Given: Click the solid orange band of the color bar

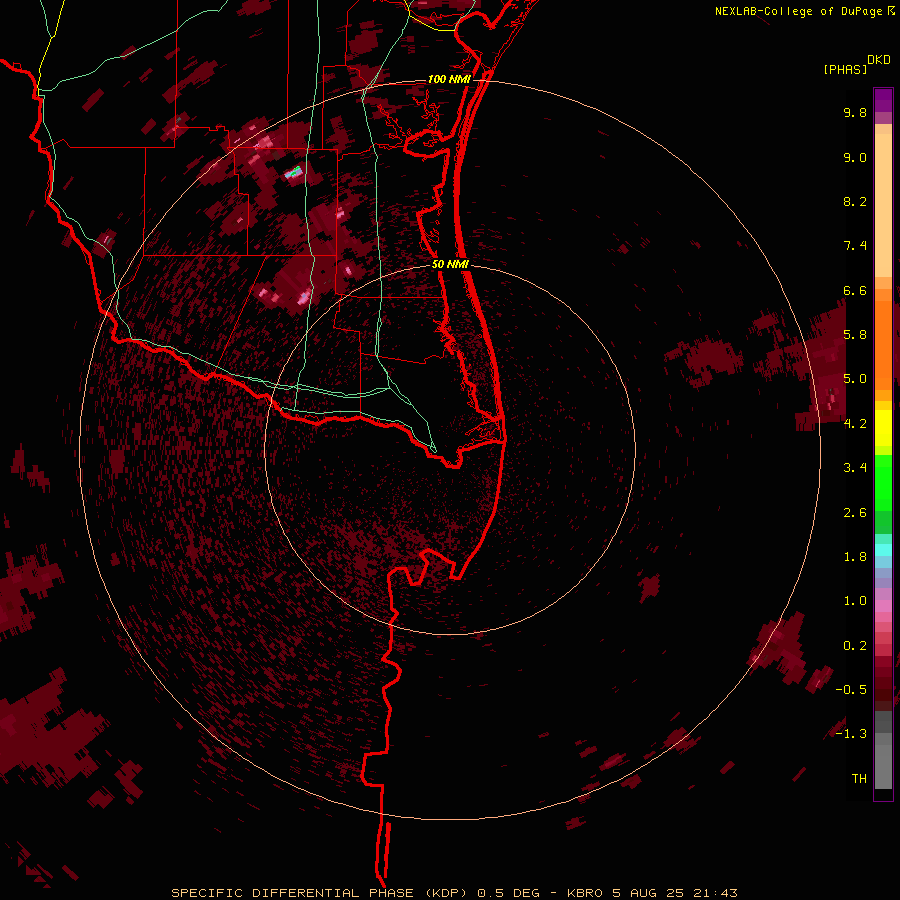Looking at the screenshot, I should 883,345.
